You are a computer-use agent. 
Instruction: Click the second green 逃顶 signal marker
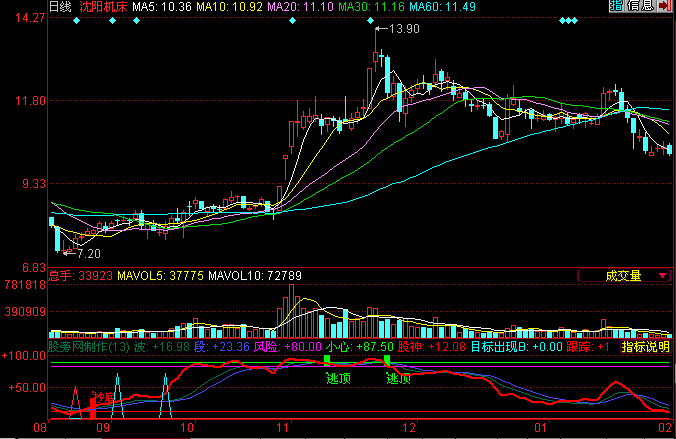tap(399, 379)
